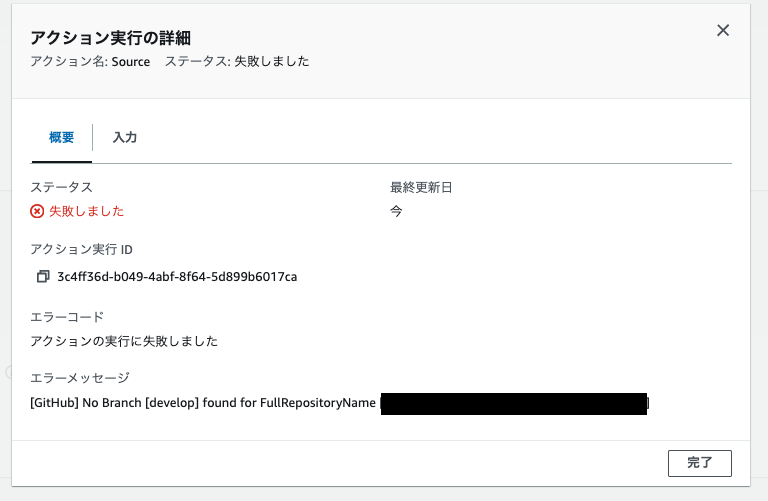
Task: Click the アクション実行 ID label
Action: pos(81,249)
